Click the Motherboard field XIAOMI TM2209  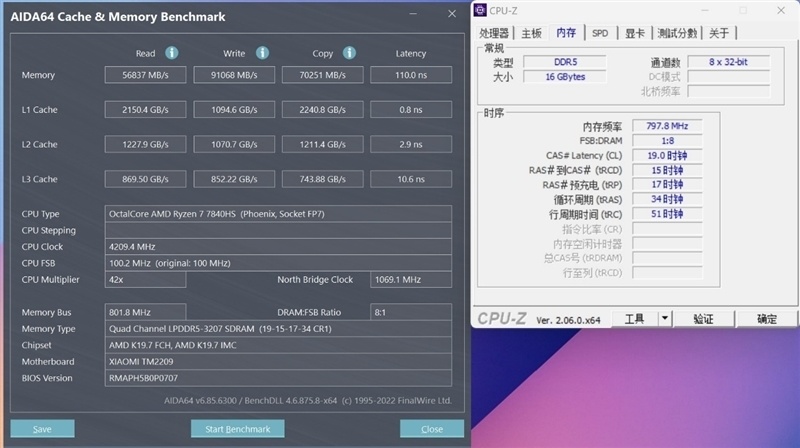click(x=278, y=361)
